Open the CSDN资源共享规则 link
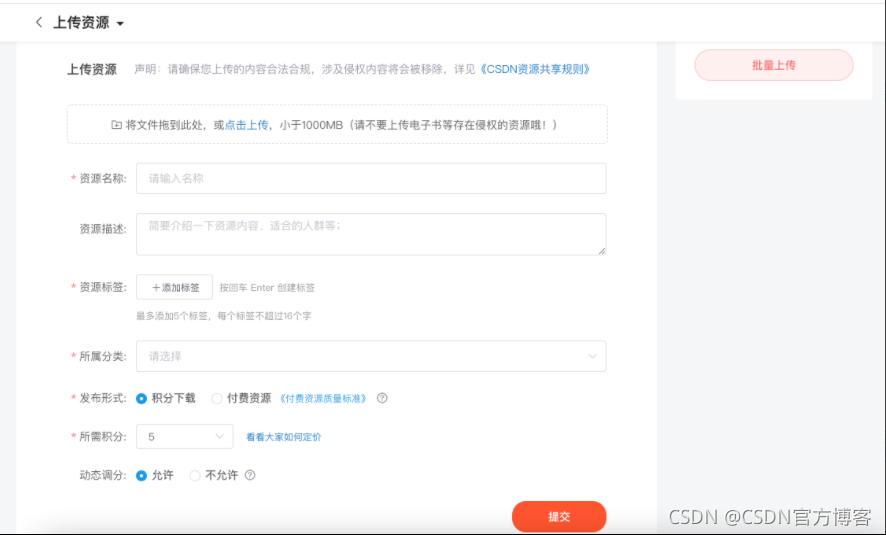The image size is (886, 535). pyautogui.click(x=535, y=69)
